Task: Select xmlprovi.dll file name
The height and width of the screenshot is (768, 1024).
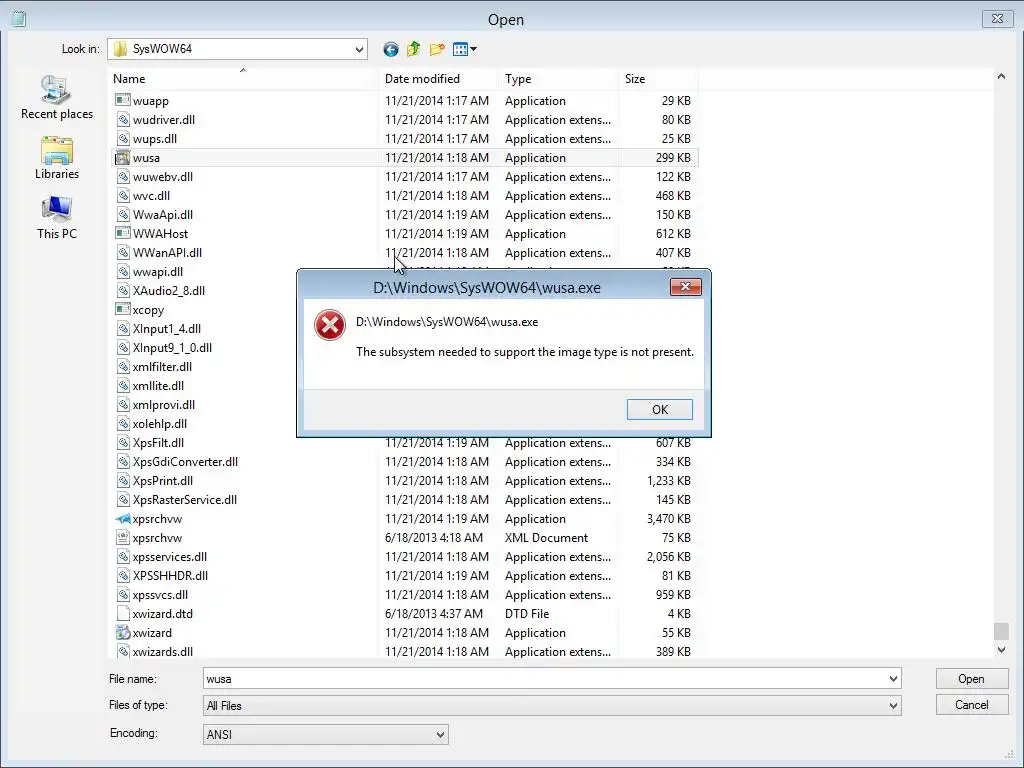Action: pyautogui.click(x=163, y=404)
